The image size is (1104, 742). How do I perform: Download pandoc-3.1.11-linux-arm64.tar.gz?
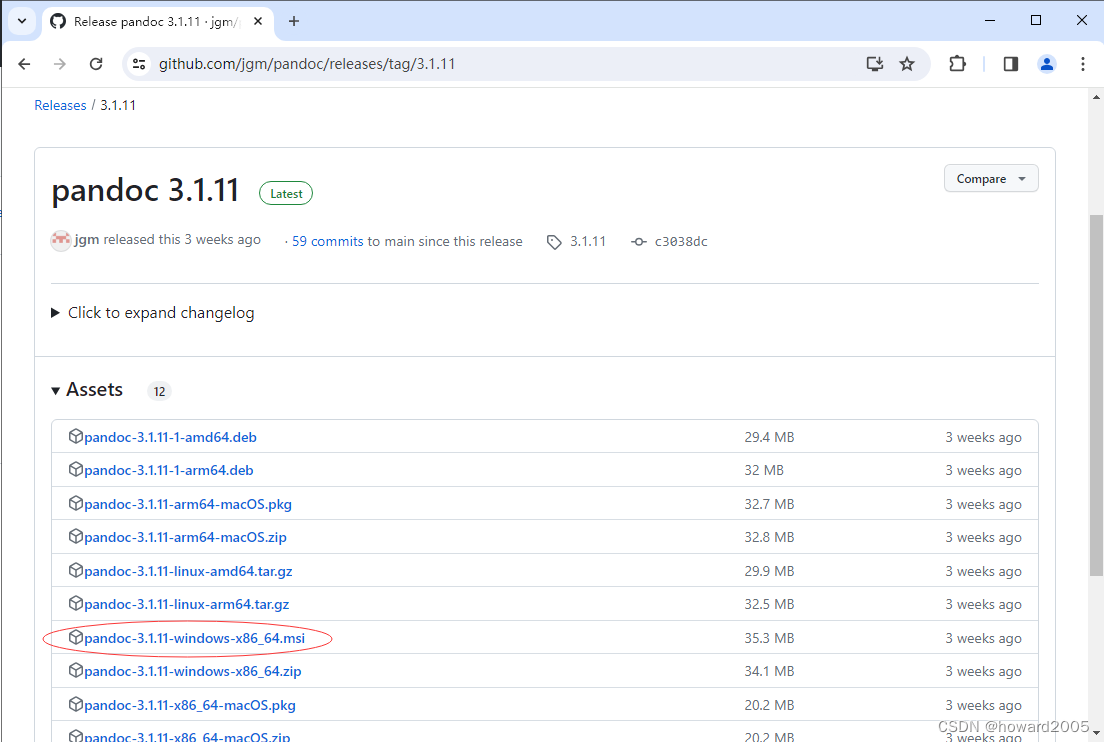[187, 604]
